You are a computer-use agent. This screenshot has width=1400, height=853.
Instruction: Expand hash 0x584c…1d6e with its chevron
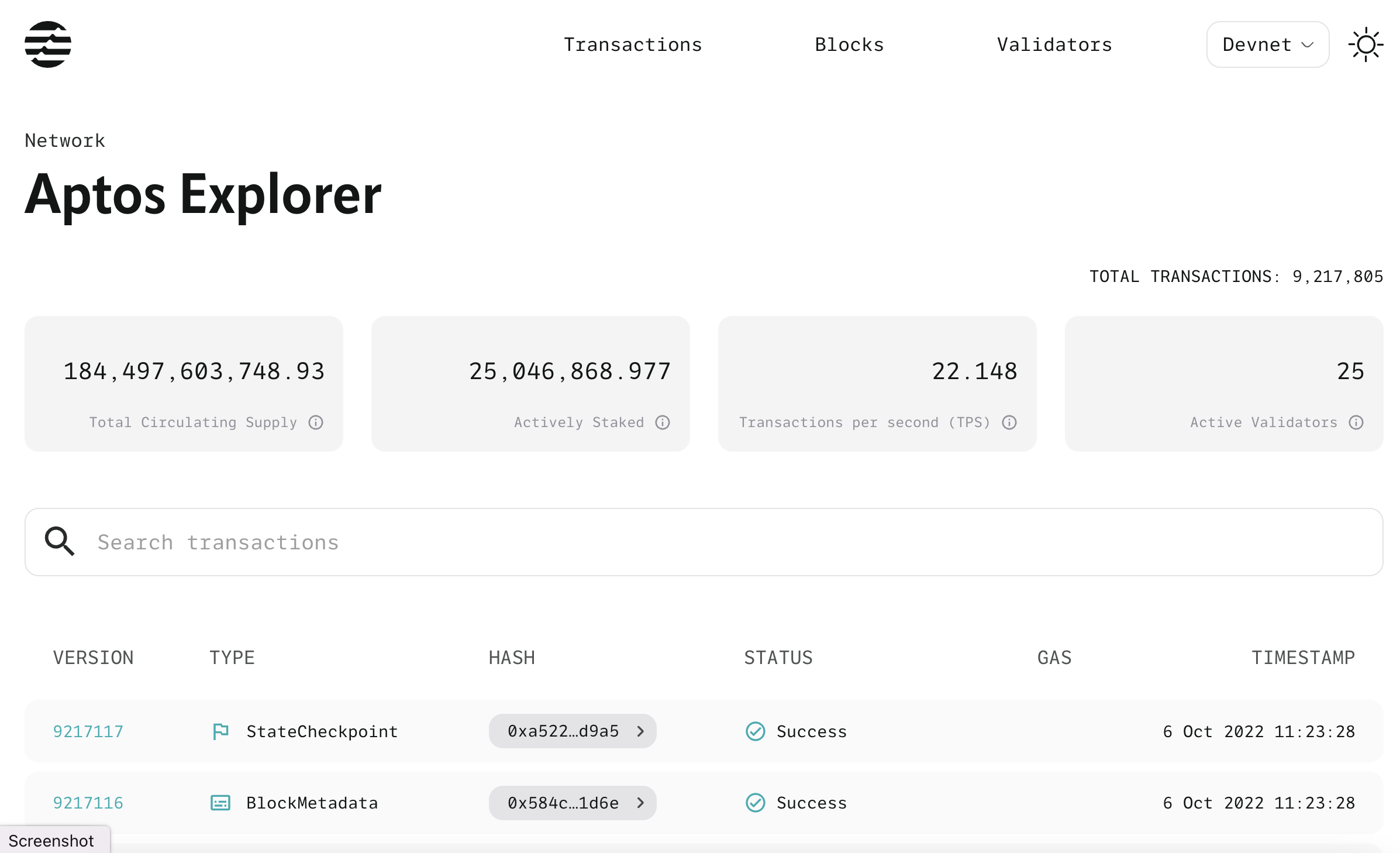pyautogui.click(x=641, y=803)
